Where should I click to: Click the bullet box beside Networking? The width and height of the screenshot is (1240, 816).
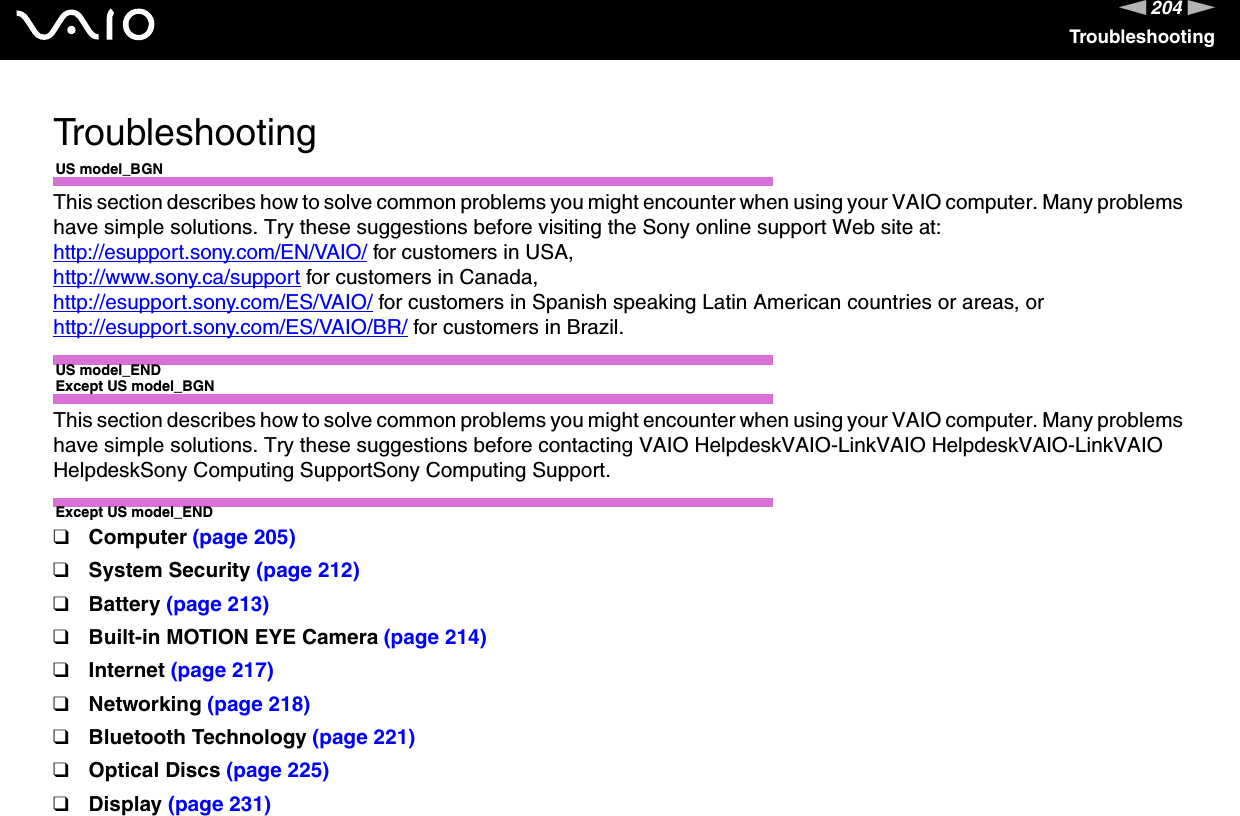pyautogui.click(x=61, y=704)
